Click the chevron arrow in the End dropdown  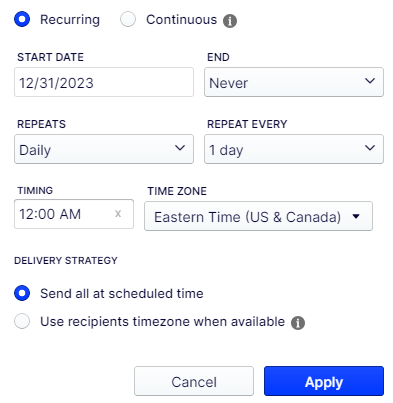[x=370, y=81]
